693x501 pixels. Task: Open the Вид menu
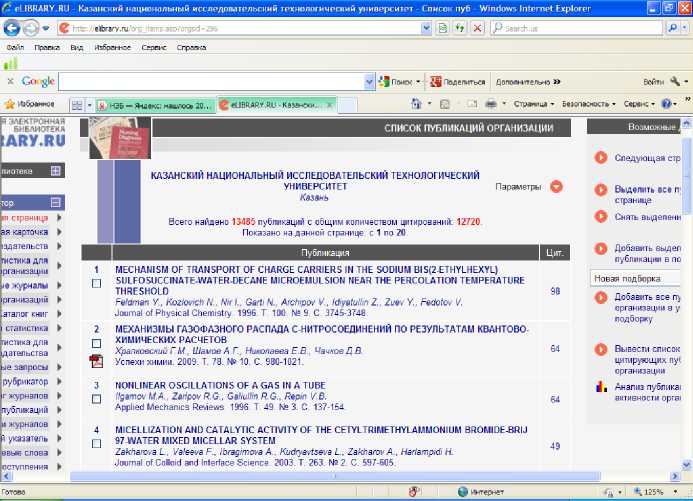77,47
